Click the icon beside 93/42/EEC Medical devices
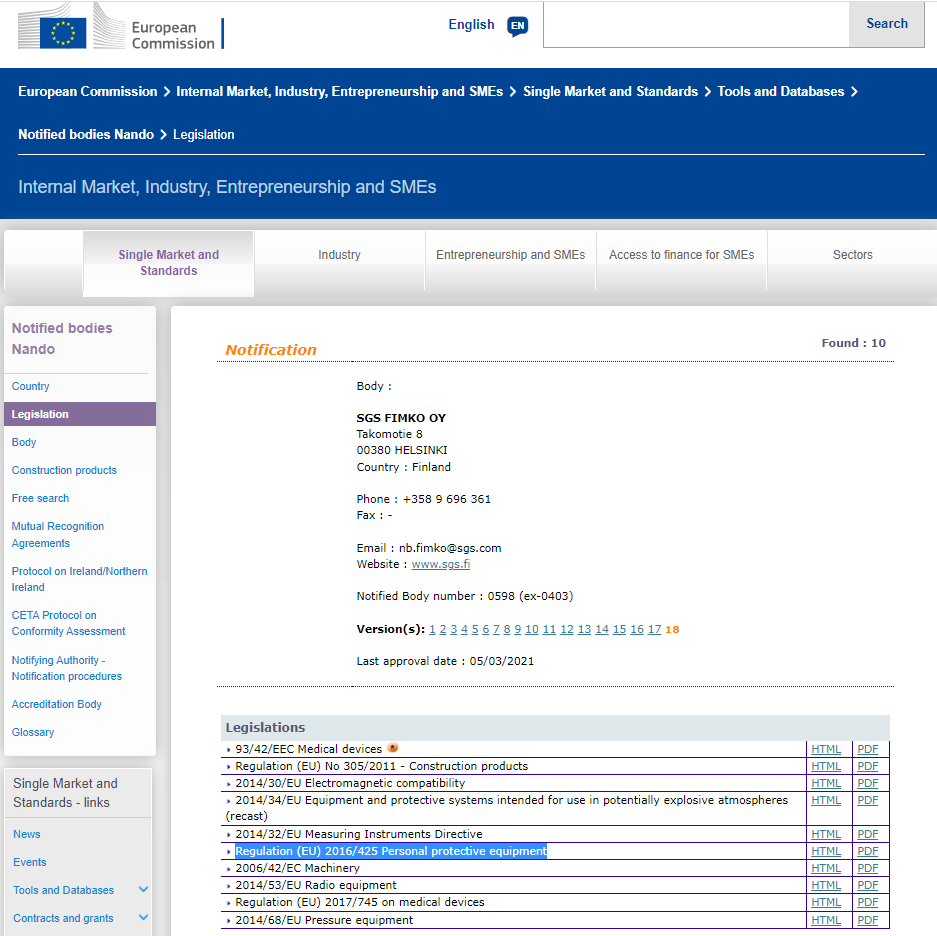 click(393, 748)
